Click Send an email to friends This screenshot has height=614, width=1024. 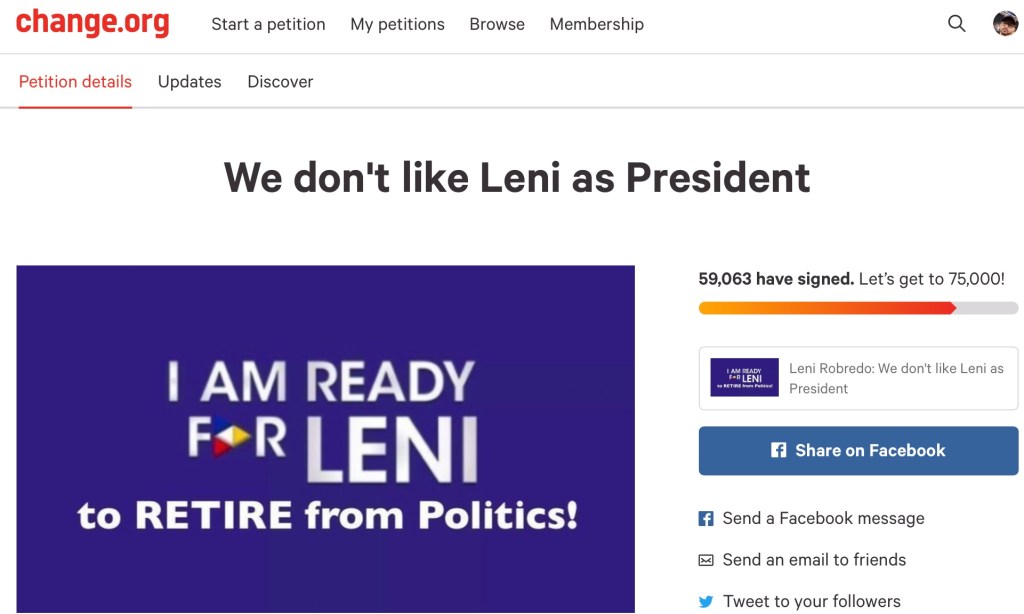[x=814, y=560]
